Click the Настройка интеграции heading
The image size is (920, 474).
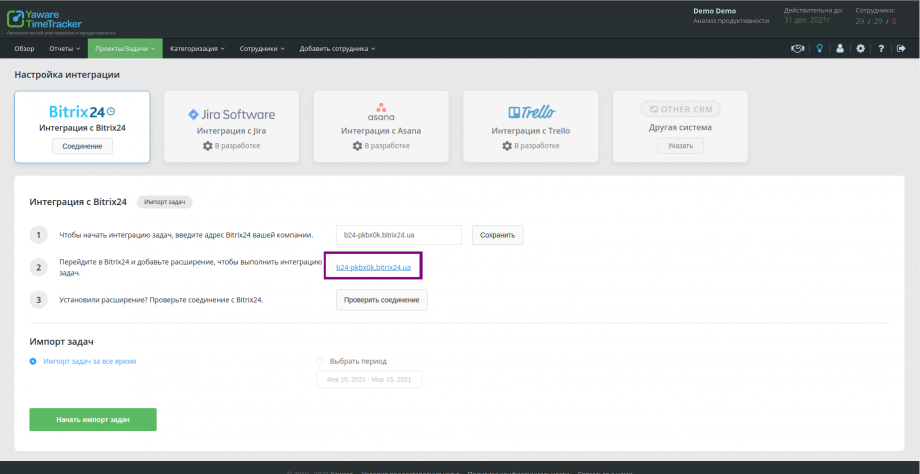coord(67,75)
